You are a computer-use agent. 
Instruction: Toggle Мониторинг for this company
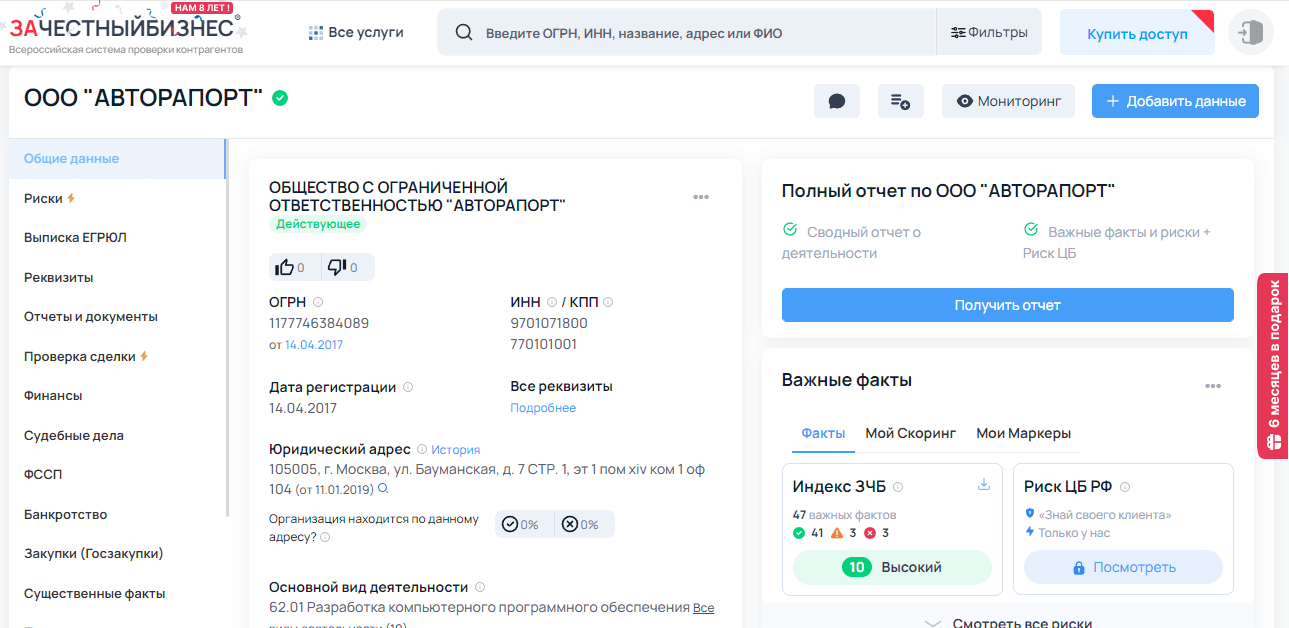pos(1008,101)
